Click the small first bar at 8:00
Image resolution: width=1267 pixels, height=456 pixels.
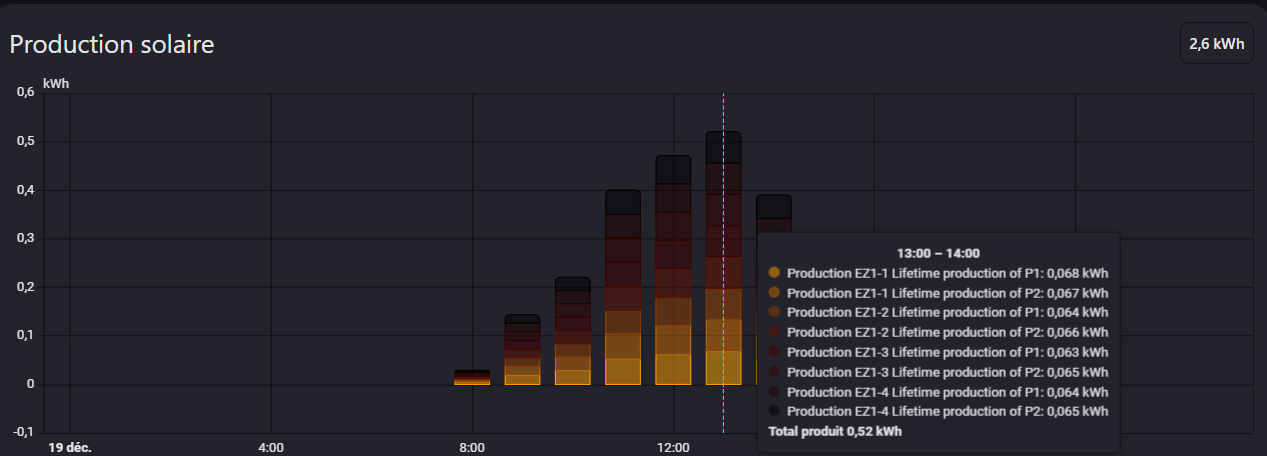tap(472, 377)
